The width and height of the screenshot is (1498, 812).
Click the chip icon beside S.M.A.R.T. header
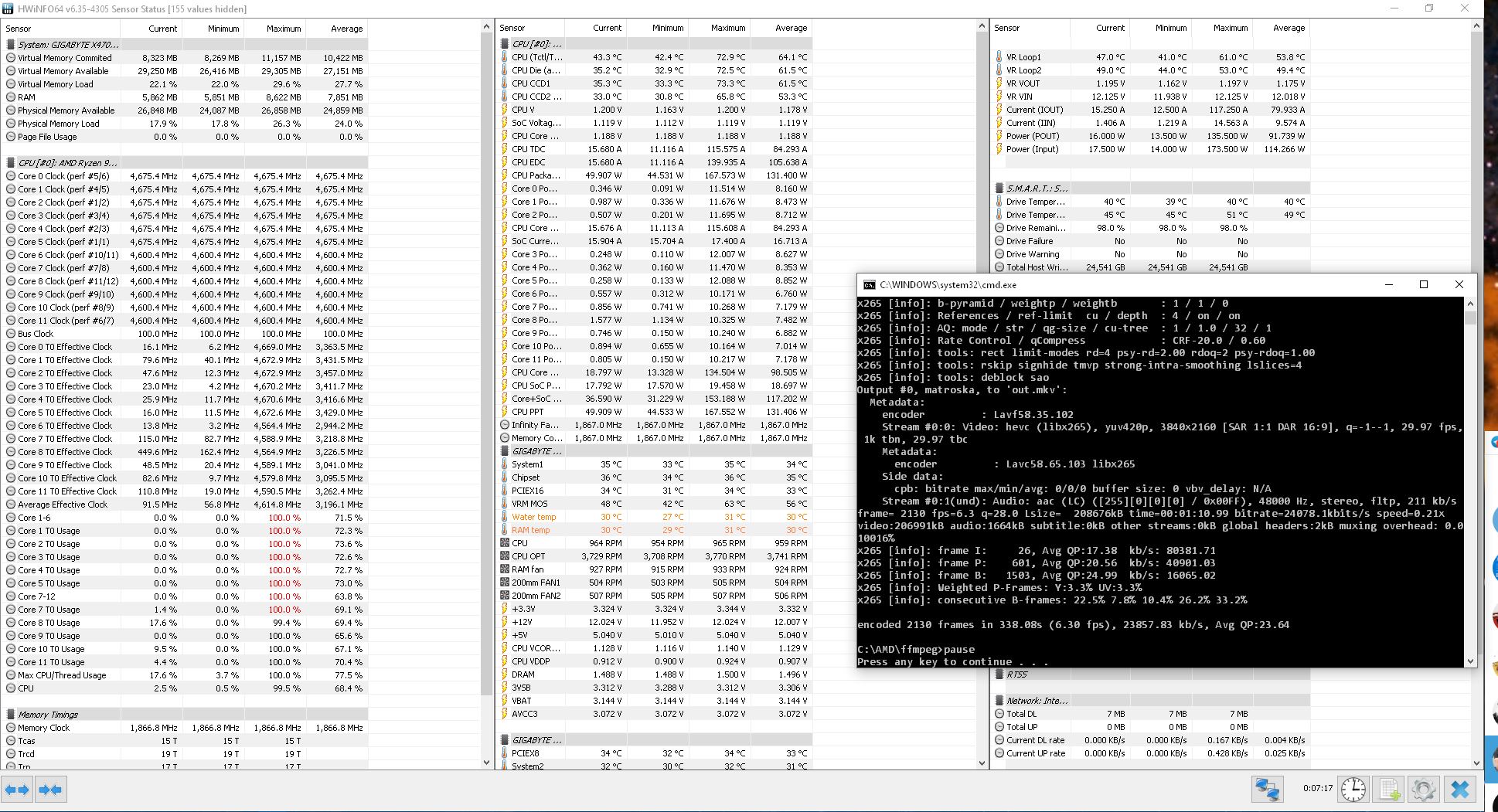[x=999, y=189]
